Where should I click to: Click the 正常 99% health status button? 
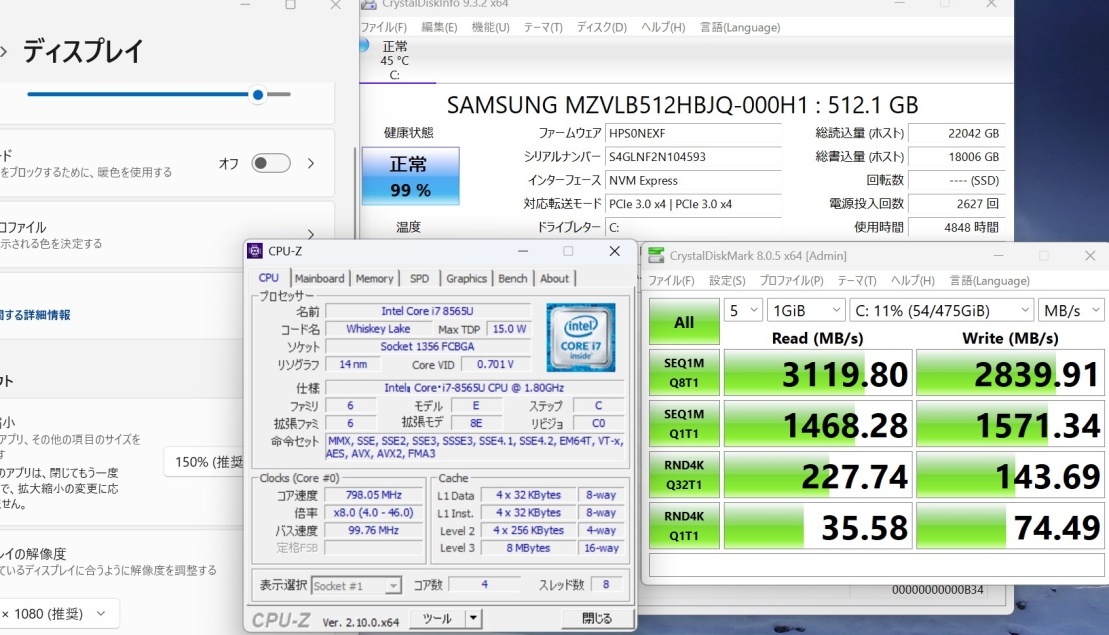(x=410, y=176)
